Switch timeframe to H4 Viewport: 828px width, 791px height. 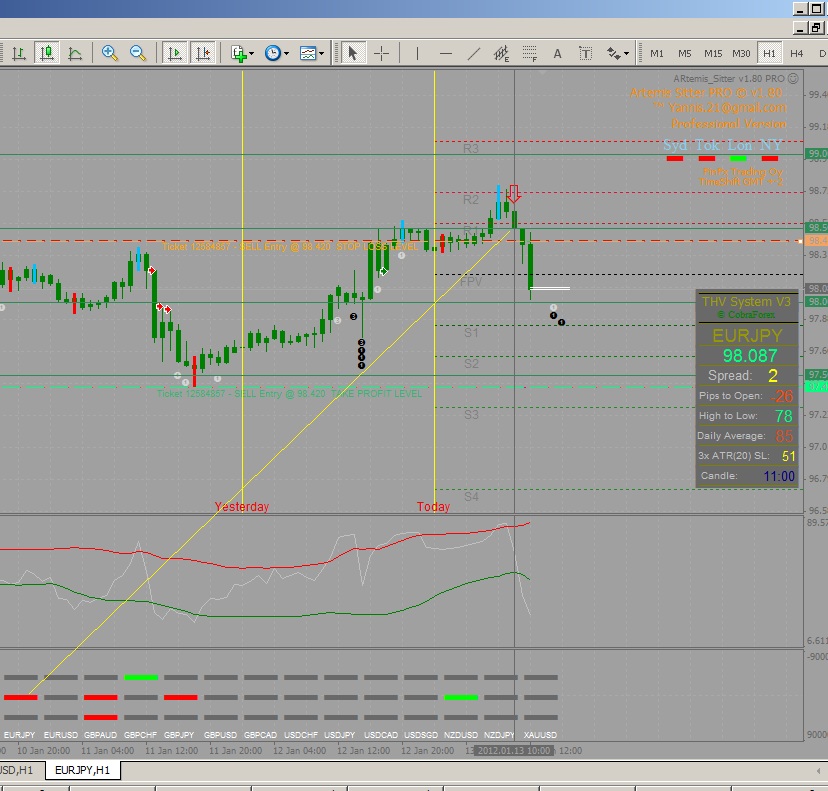pos(796,53)
